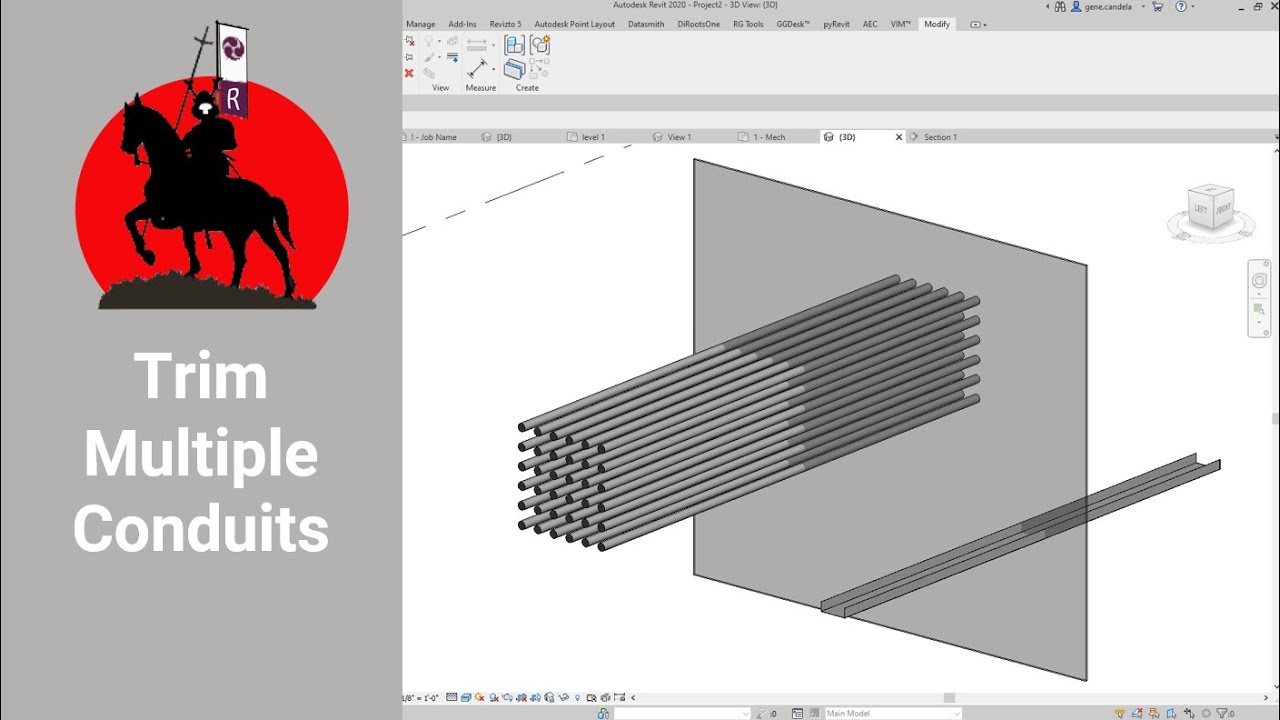Click the workset binoculars icon in status bar
1280x720 pixels.
tap(603, 713)
